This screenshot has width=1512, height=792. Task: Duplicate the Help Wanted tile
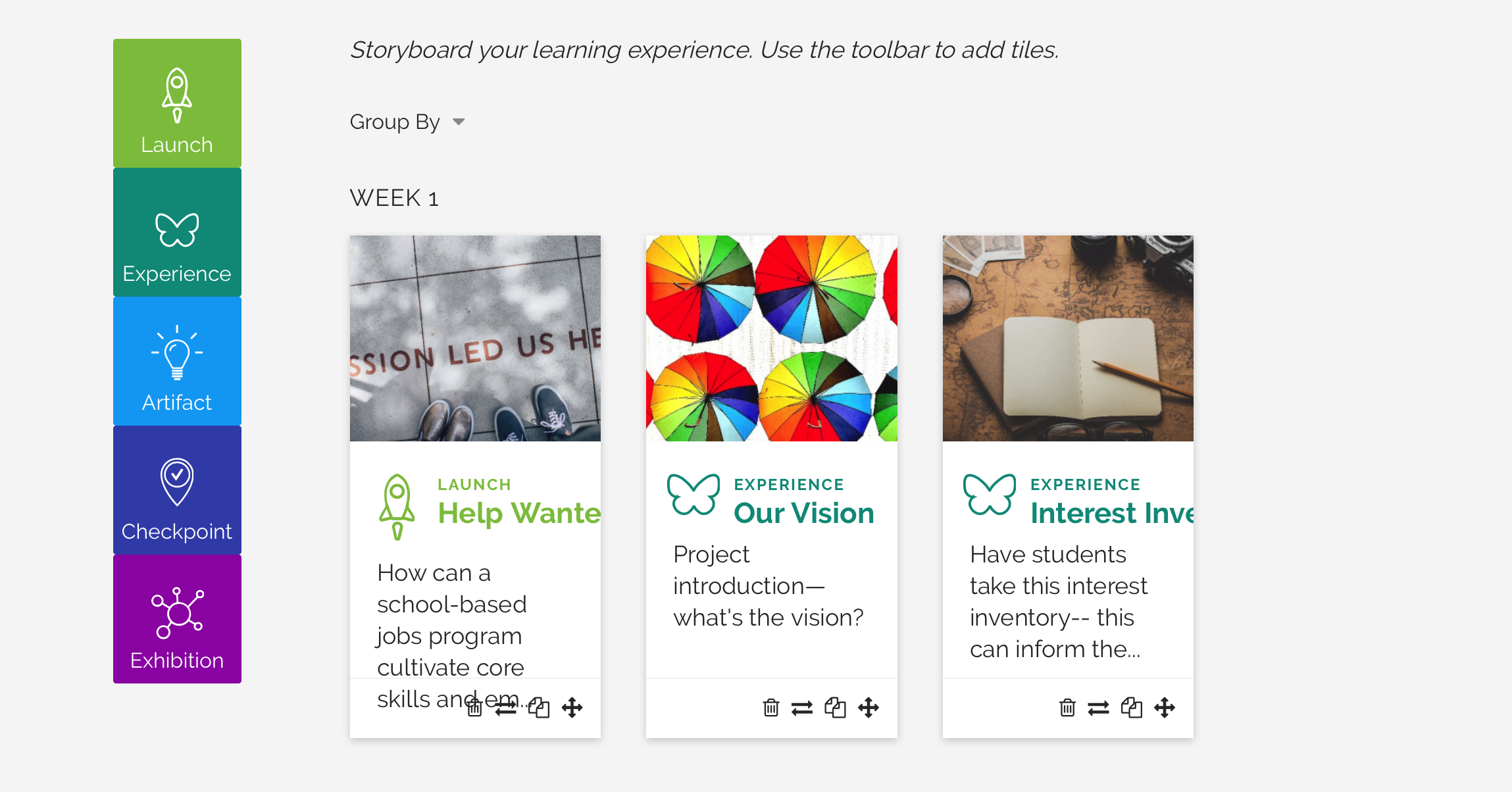coord(539,708)
